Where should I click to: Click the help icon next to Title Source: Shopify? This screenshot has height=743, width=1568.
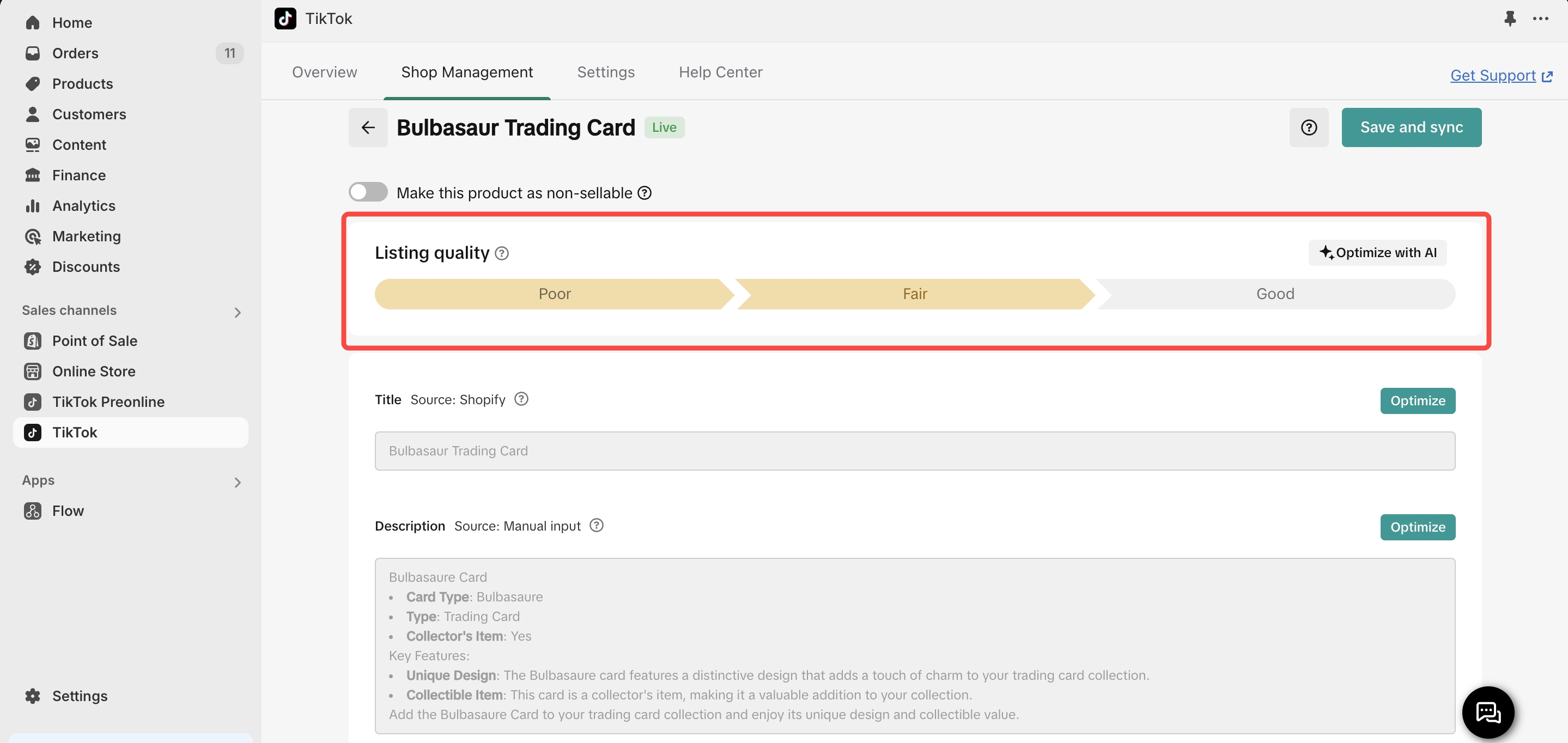(x=521, y=399)
